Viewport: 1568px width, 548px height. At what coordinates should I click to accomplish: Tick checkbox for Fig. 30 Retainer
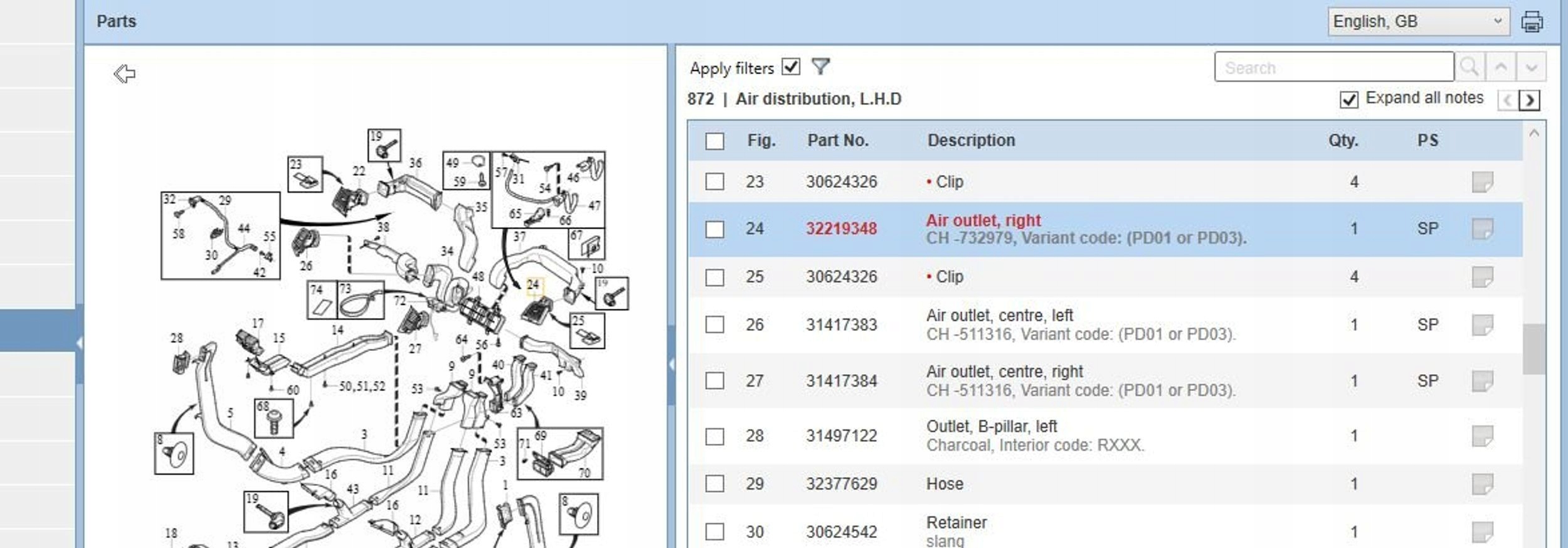714,532
